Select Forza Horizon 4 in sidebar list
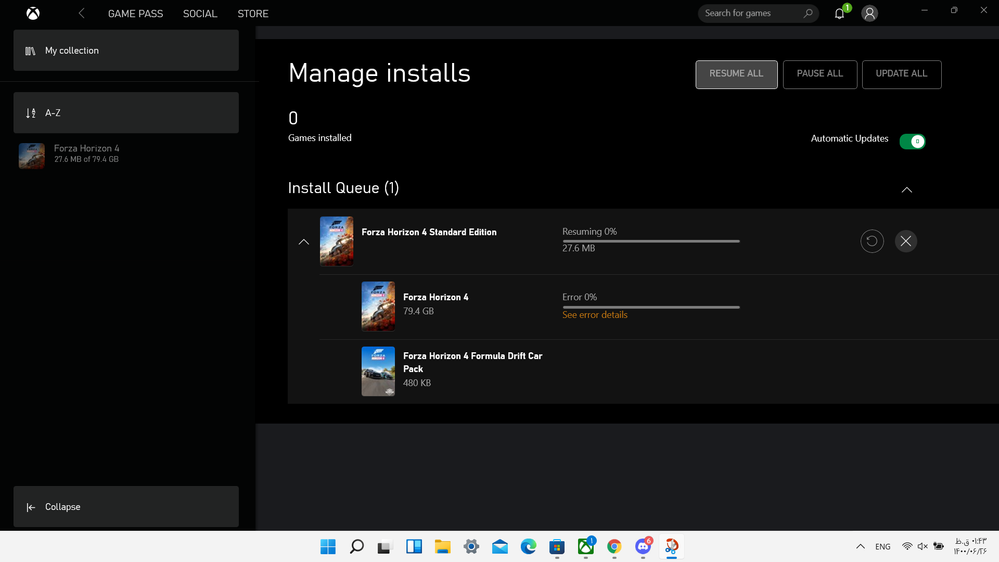Image resolution: width=999 pixels, height=562 pixels. (x=126, y=155)
